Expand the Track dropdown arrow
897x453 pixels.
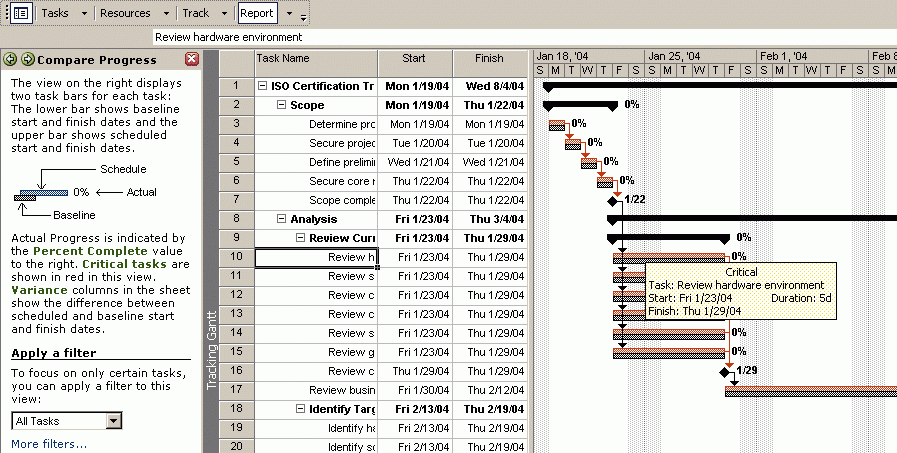click(x=224, y=13)
